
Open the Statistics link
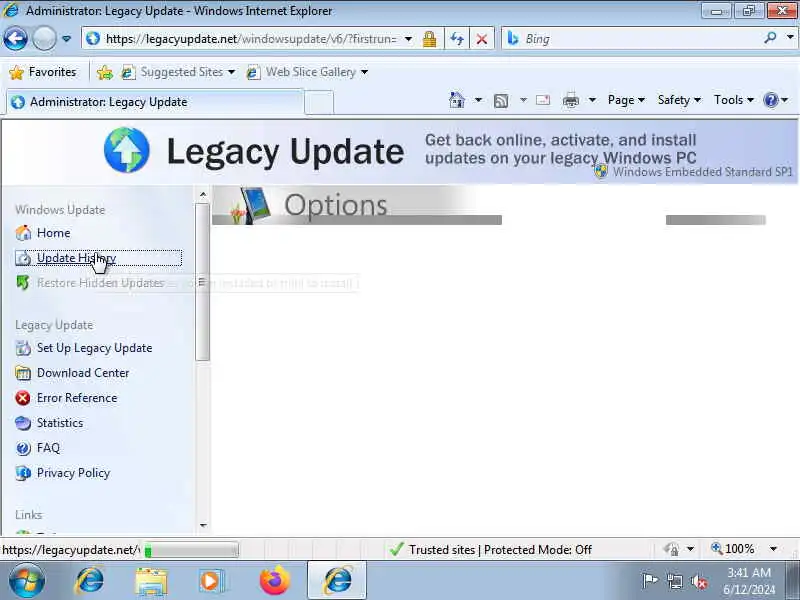coord(60,423)
